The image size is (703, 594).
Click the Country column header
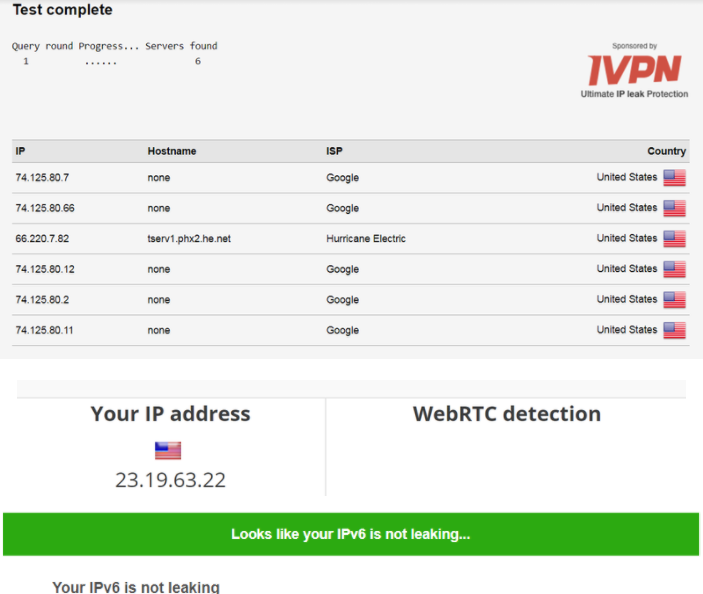click(666, 151)
